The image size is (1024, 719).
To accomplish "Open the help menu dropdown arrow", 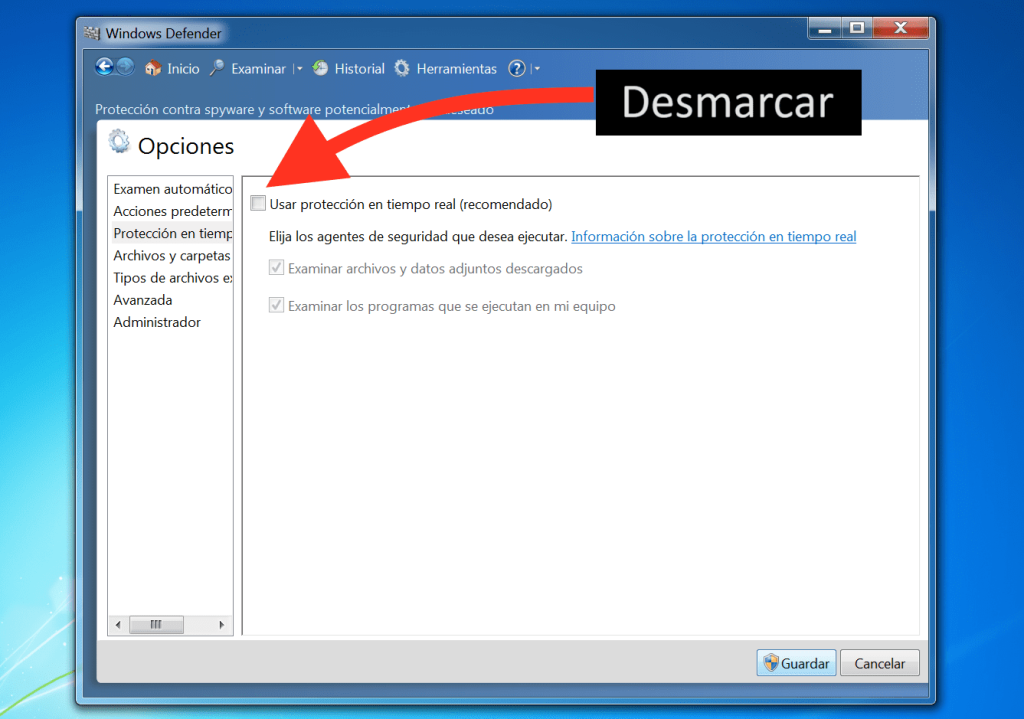I will pyautogui.click(x=537, y=68).
